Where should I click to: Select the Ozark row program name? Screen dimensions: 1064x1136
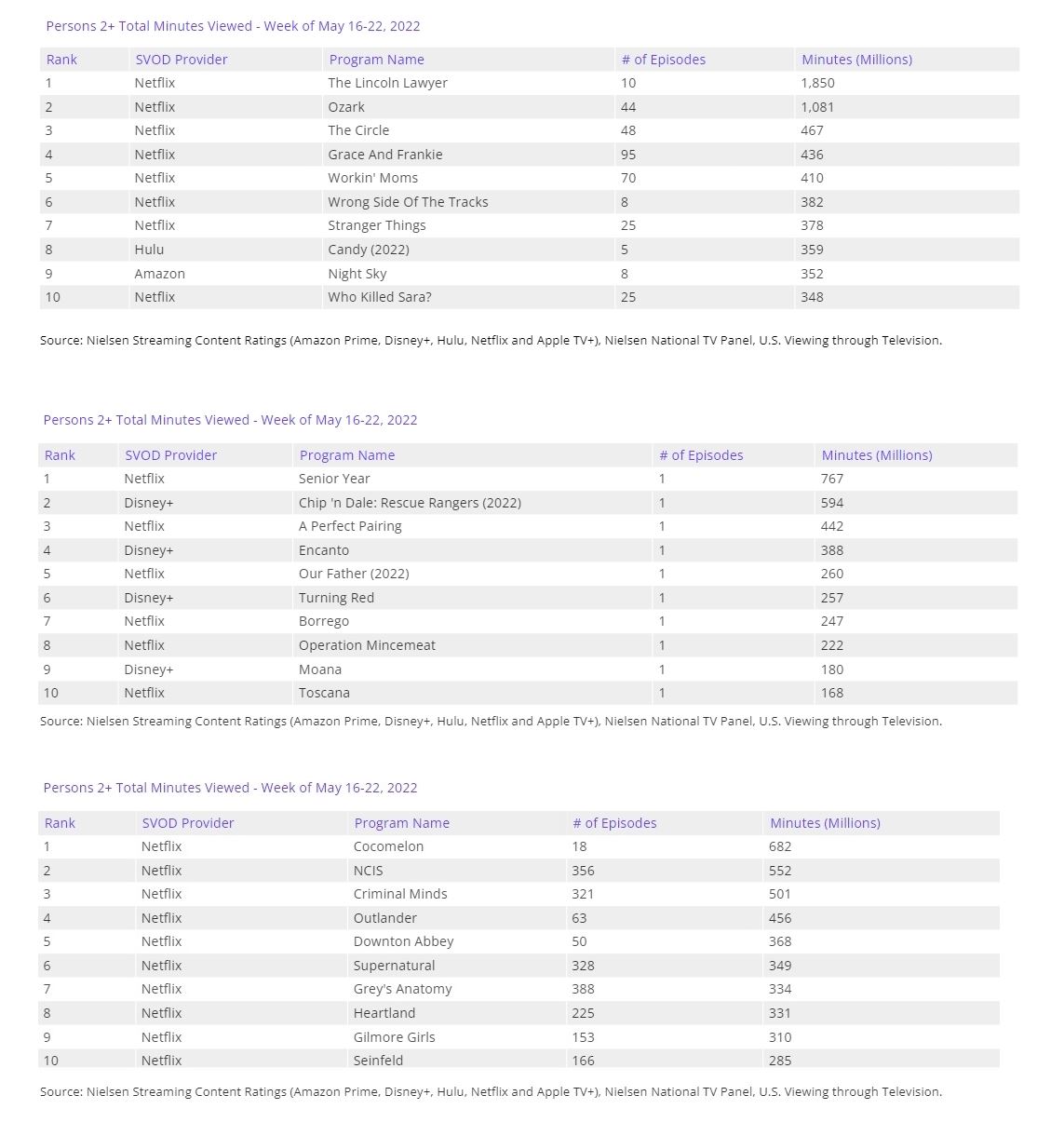[x=346, y=107]
